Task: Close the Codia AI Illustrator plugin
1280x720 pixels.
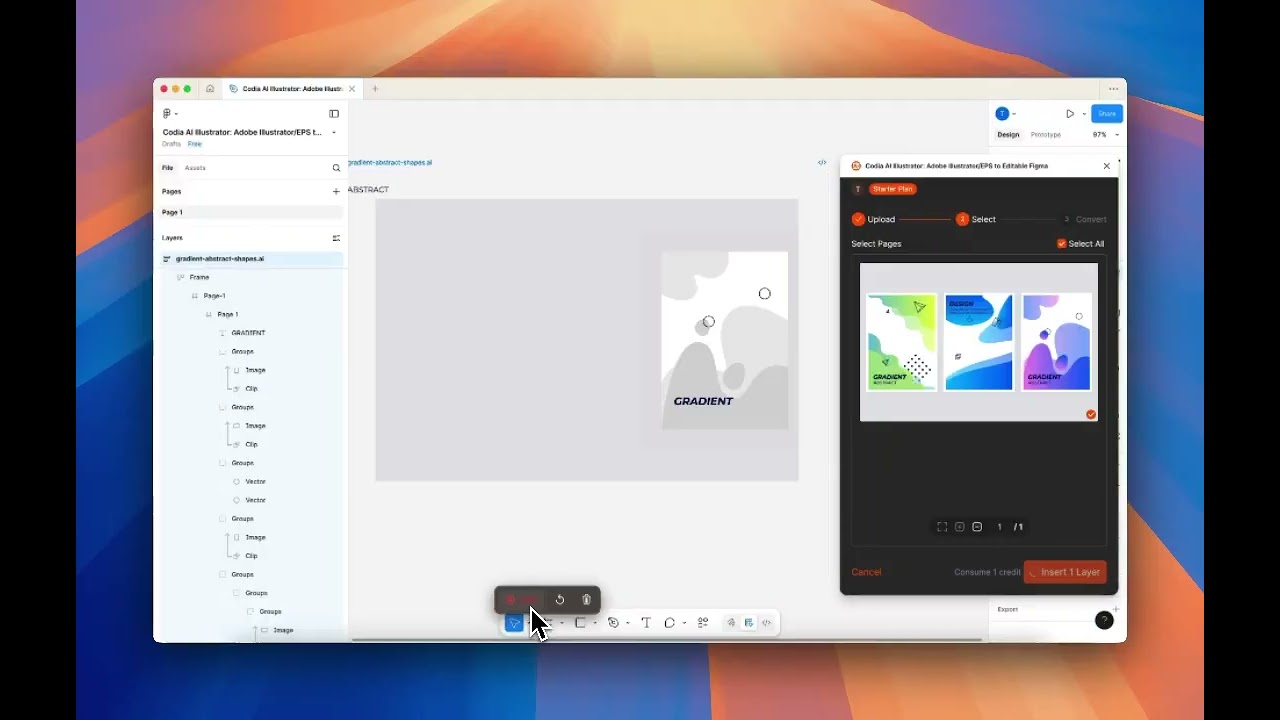Action: 1106,166
